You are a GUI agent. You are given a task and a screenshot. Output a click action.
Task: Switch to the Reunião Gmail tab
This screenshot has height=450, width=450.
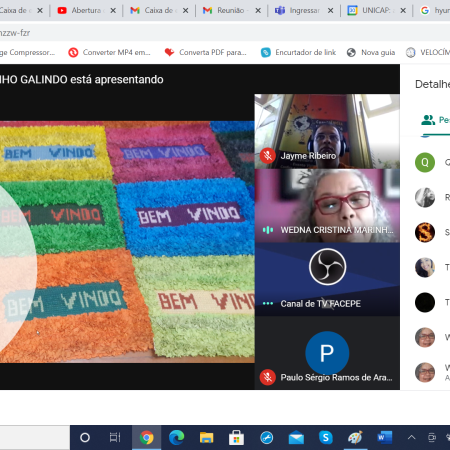coord(232,10)
